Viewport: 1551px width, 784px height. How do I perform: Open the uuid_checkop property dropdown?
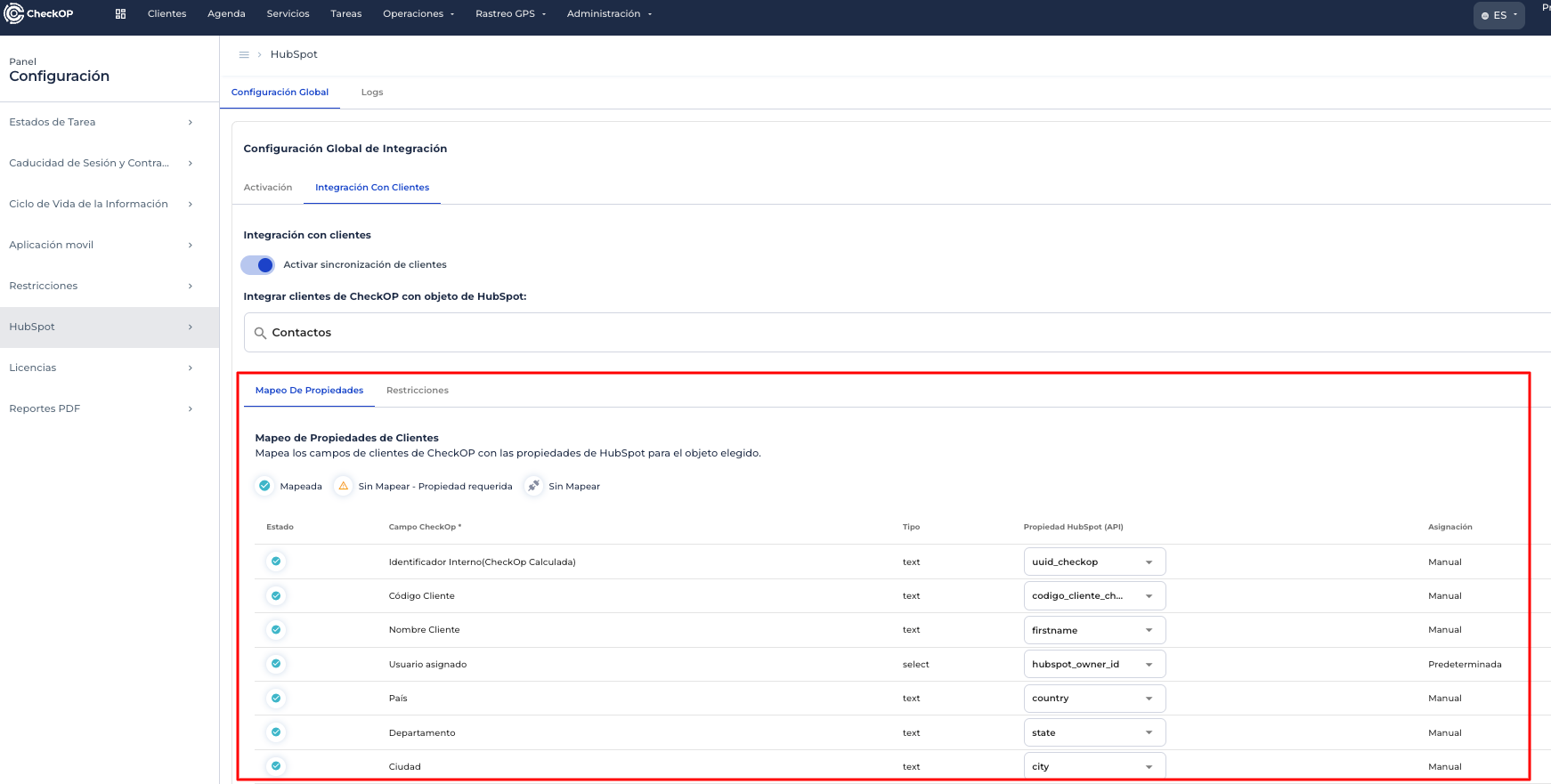1093,562
